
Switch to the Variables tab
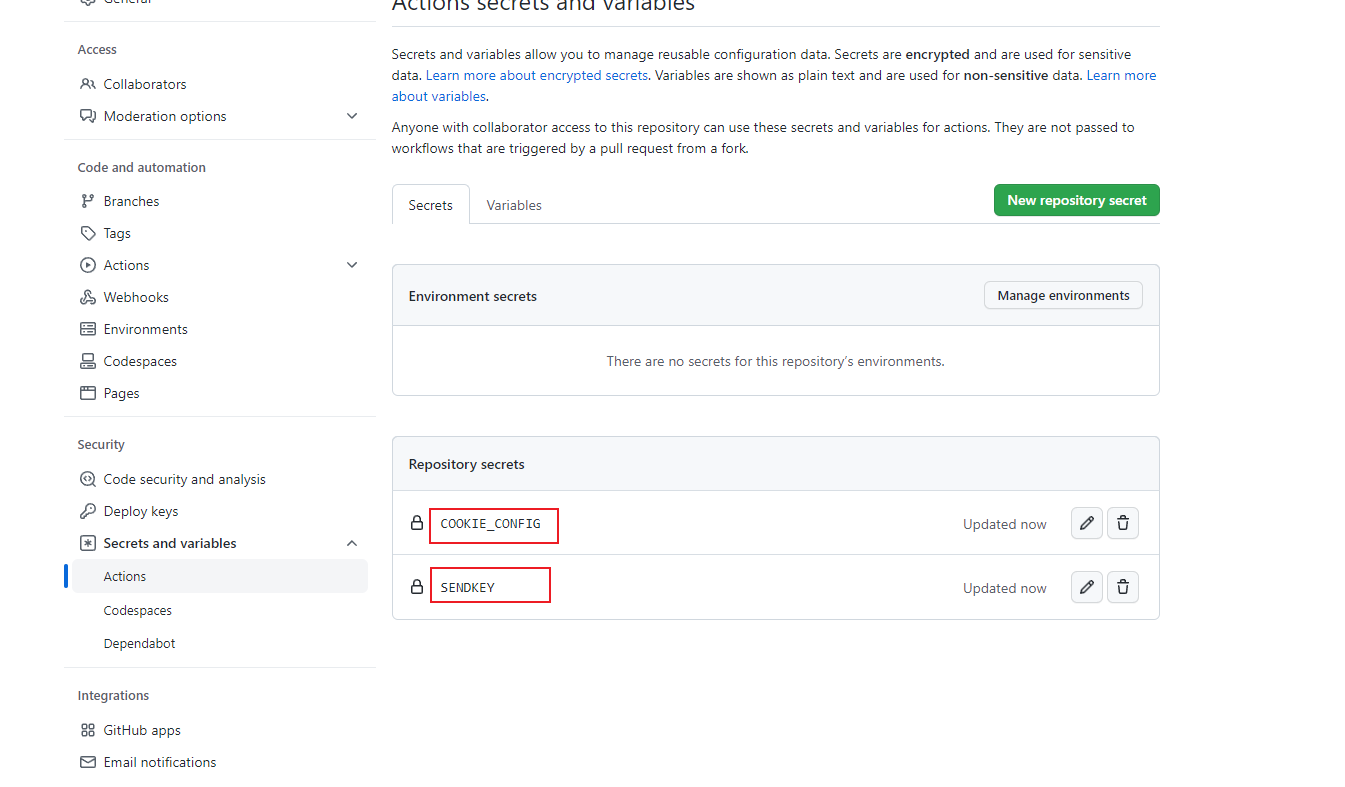(514, 204)
